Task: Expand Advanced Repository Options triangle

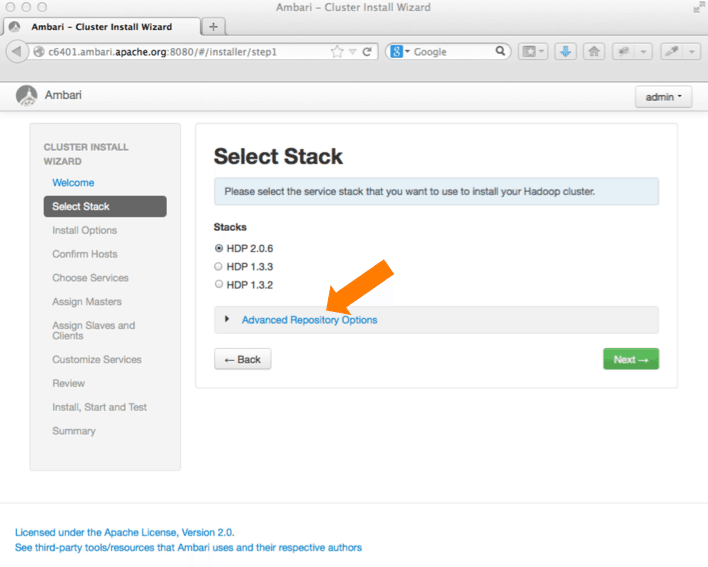Action: pos(227,319)
